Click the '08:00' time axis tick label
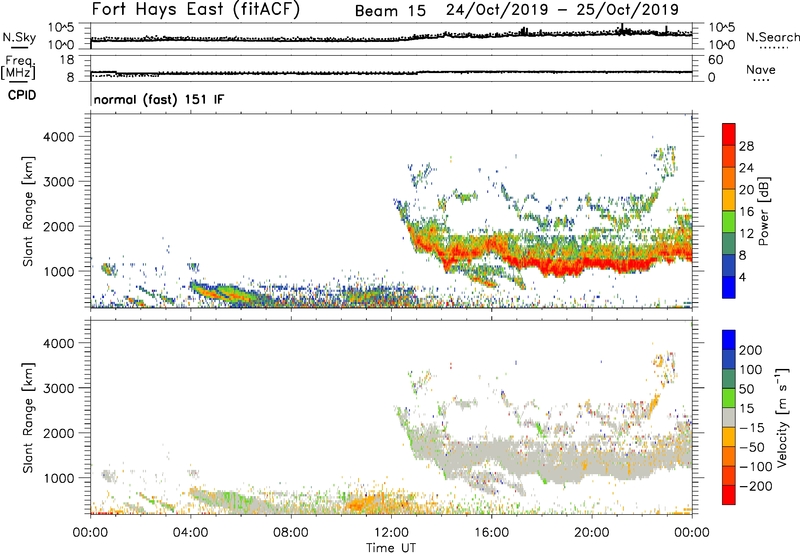800x554 pixels. click(x=291, y=533)
